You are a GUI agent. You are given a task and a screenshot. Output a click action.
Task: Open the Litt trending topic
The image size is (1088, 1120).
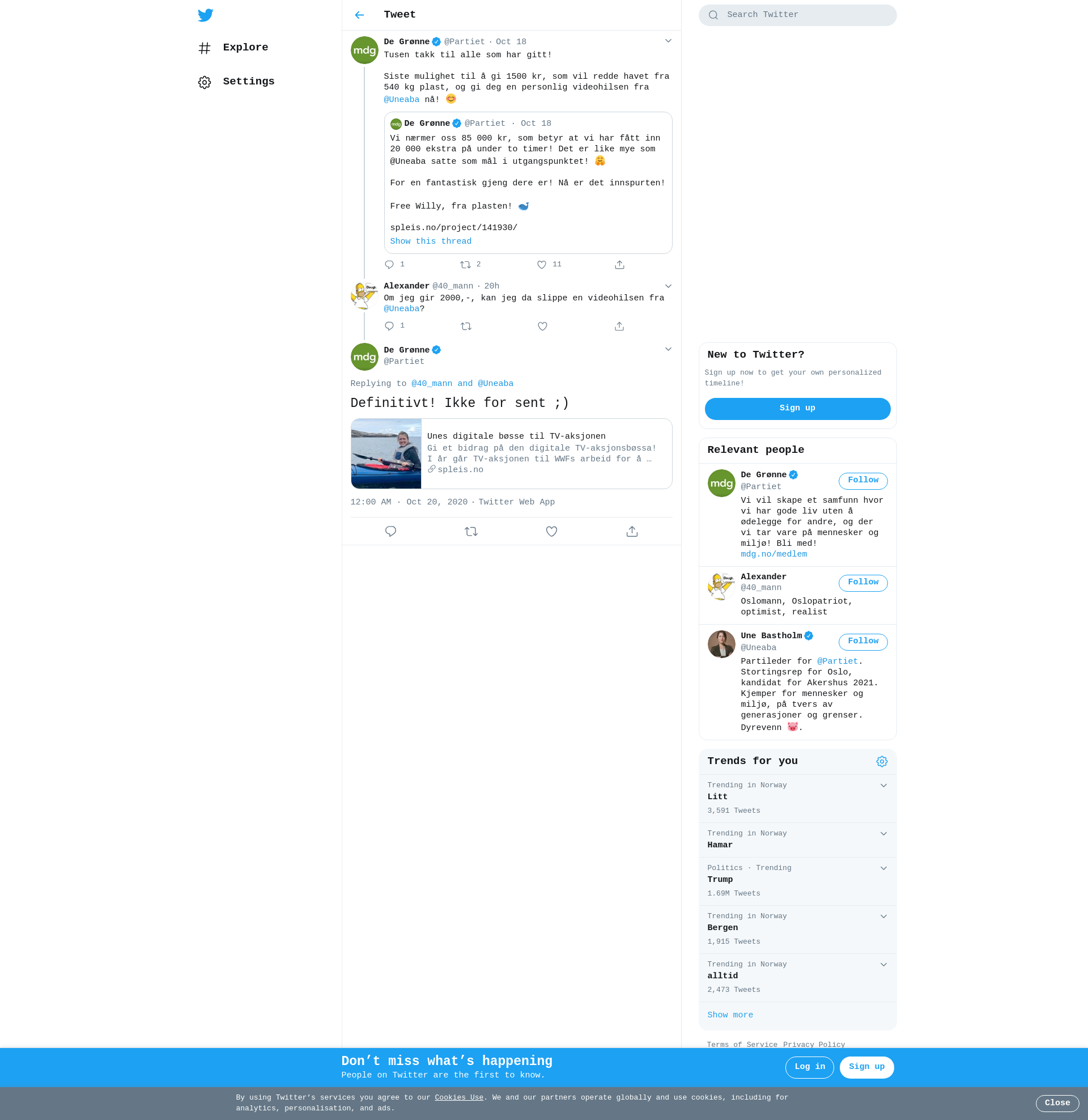[x=797, y=798]
